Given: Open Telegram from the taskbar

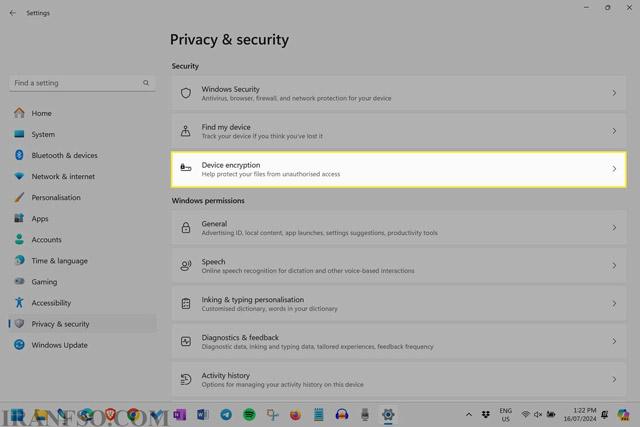Looking at the screenshot, I should coord(226,415).
